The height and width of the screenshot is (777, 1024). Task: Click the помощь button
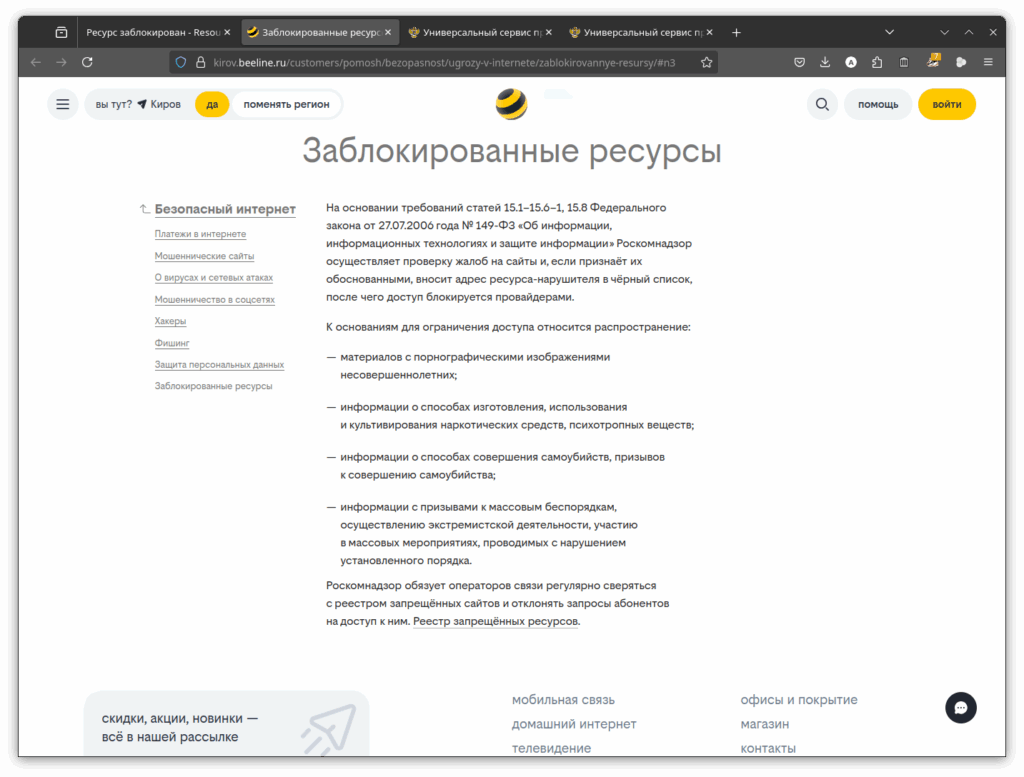pyautogui.click(x=878, y=104)
